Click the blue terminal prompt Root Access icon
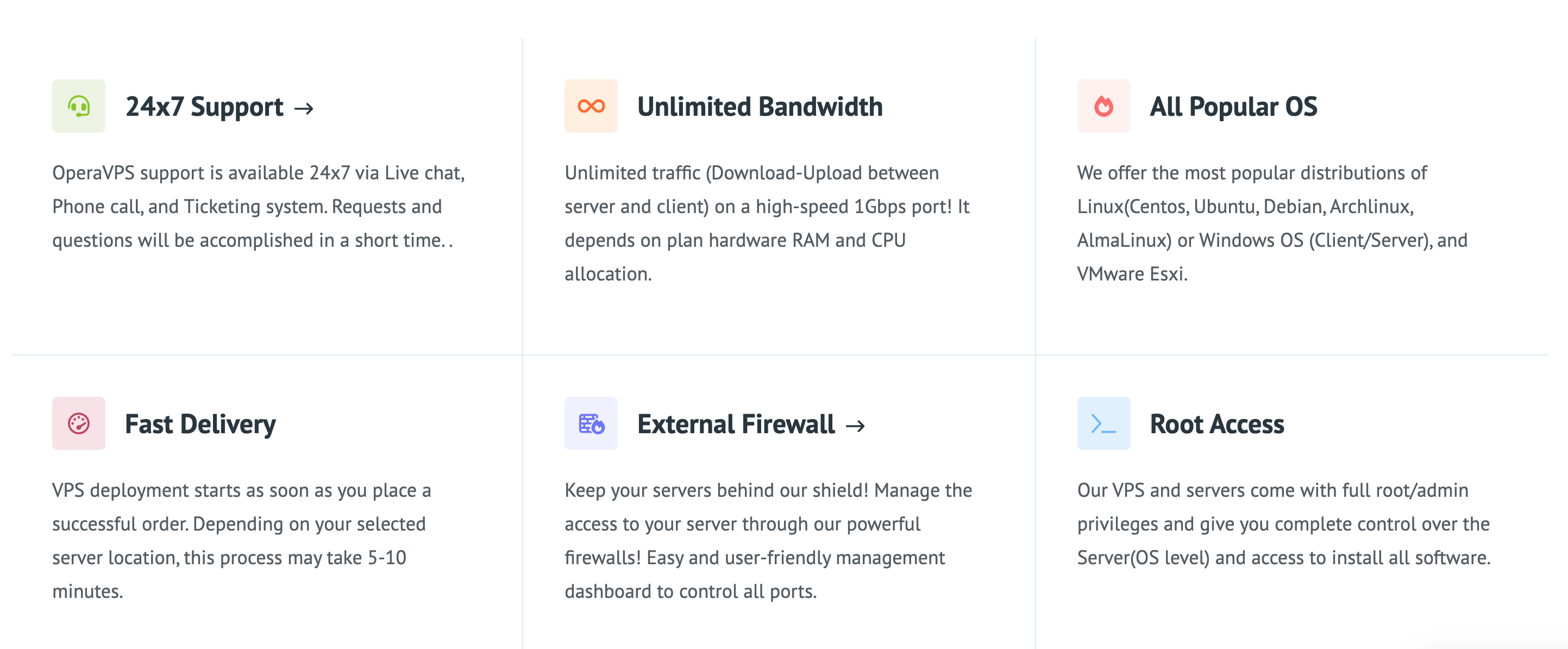This screenshot has height=649, width=1568. coord(1103,423)
